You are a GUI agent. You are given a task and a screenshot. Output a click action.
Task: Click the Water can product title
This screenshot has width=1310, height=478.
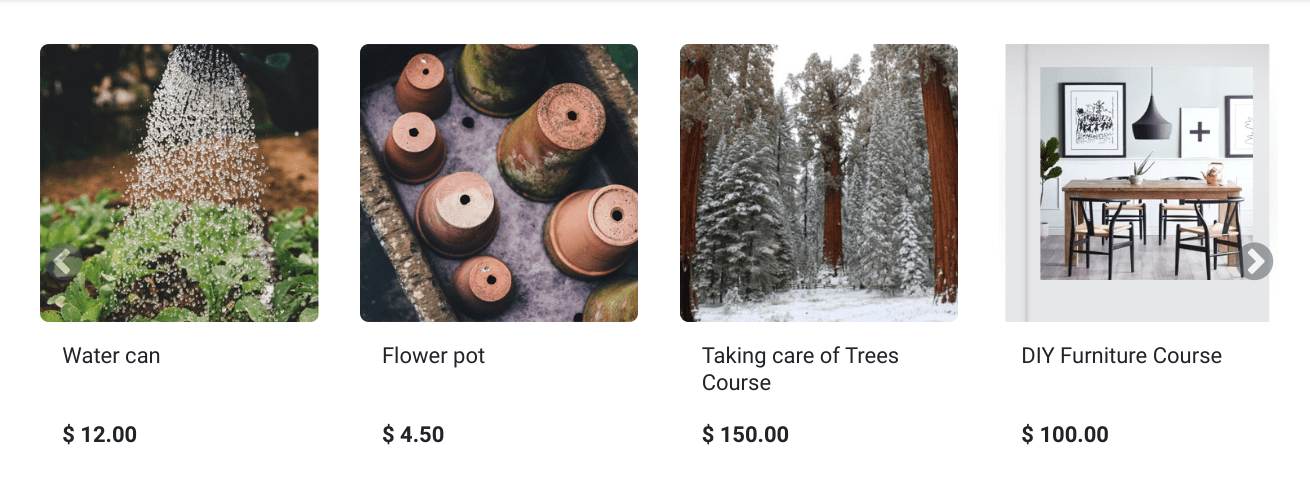(x=111, y=356)
